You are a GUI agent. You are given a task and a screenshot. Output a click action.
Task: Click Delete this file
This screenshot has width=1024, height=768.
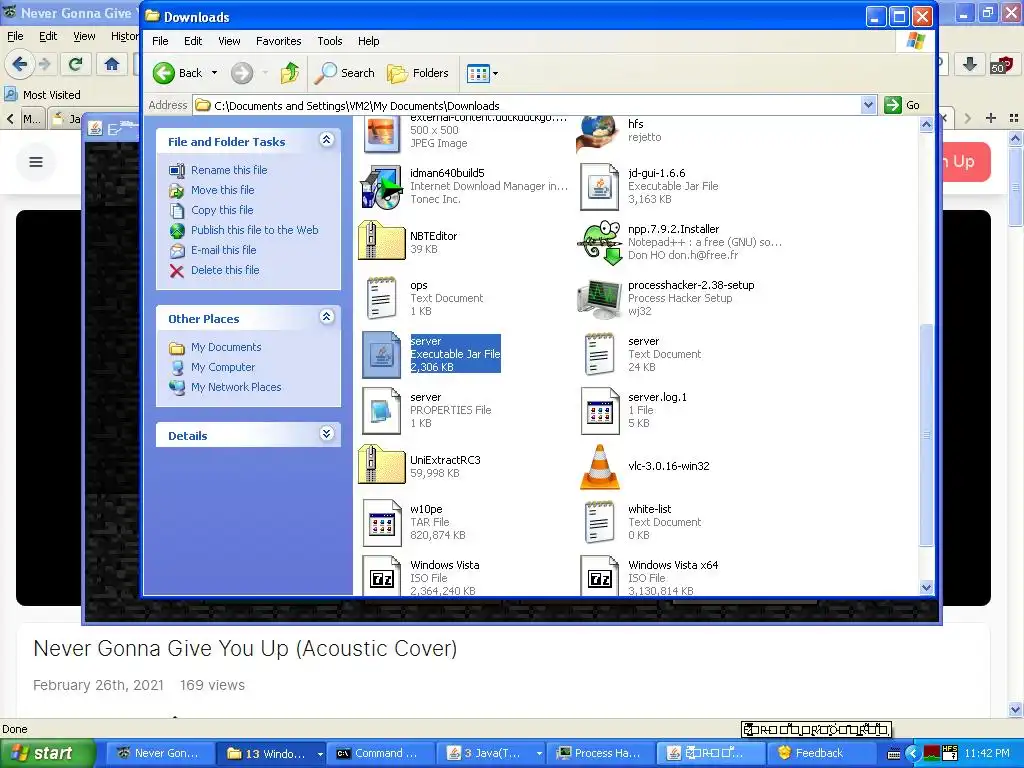point(225,270)
